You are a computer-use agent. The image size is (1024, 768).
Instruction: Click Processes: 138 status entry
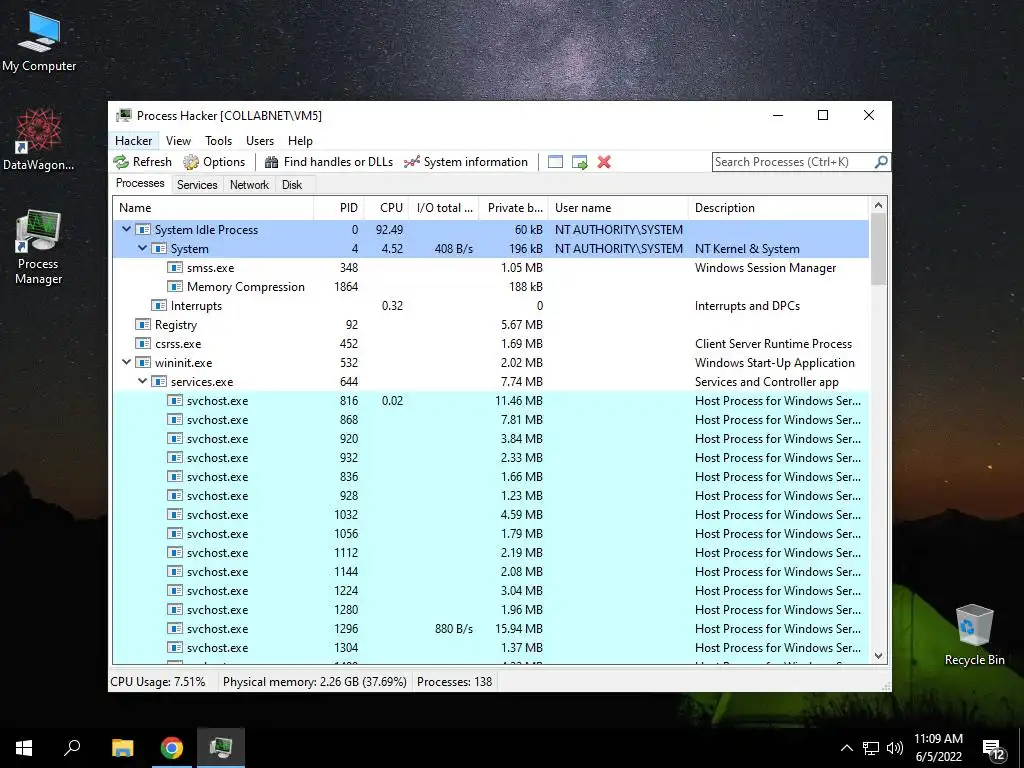[455, 682]
